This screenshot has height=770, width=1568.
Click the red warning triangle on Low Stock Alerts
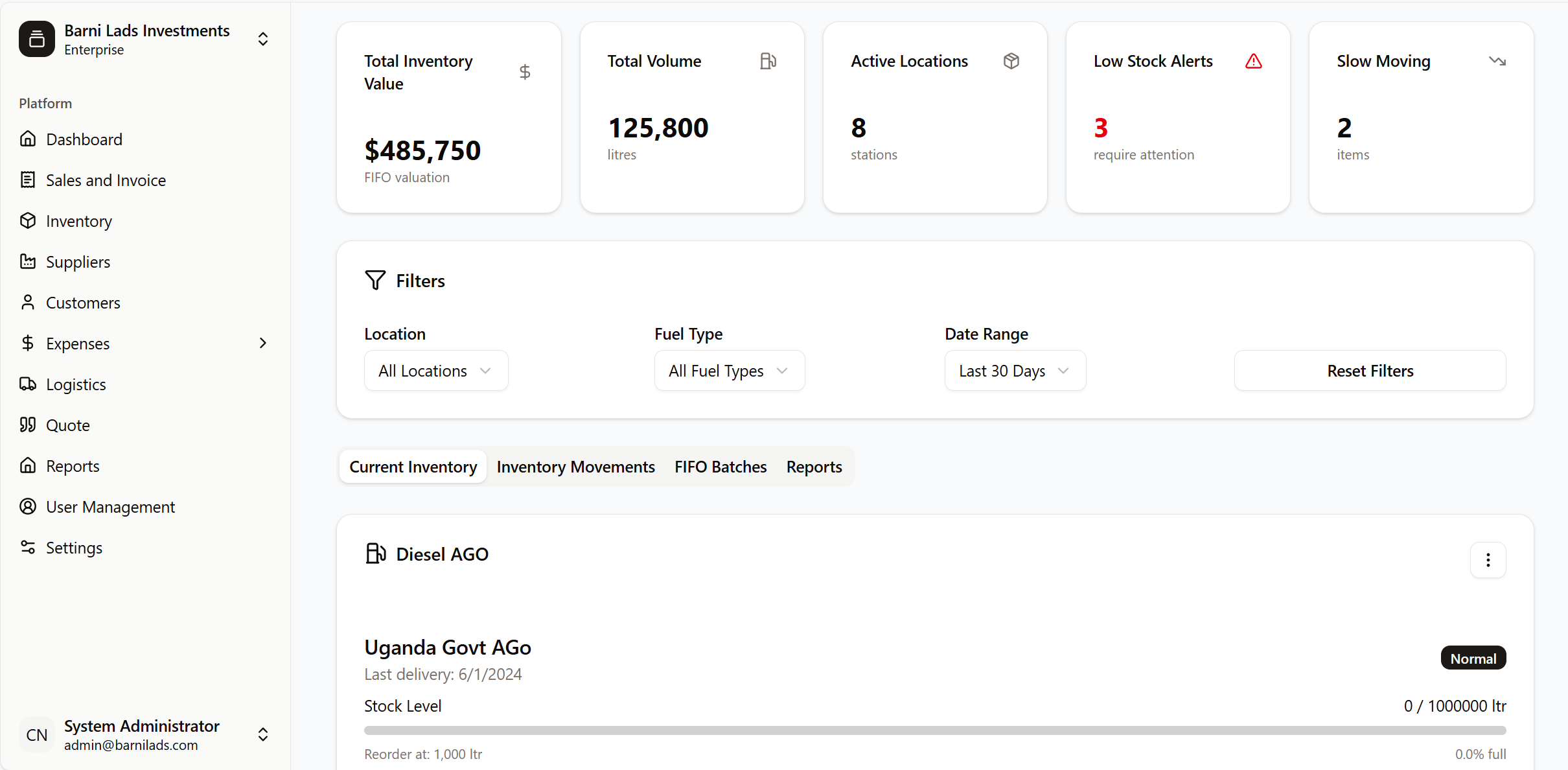point(1254,61)
